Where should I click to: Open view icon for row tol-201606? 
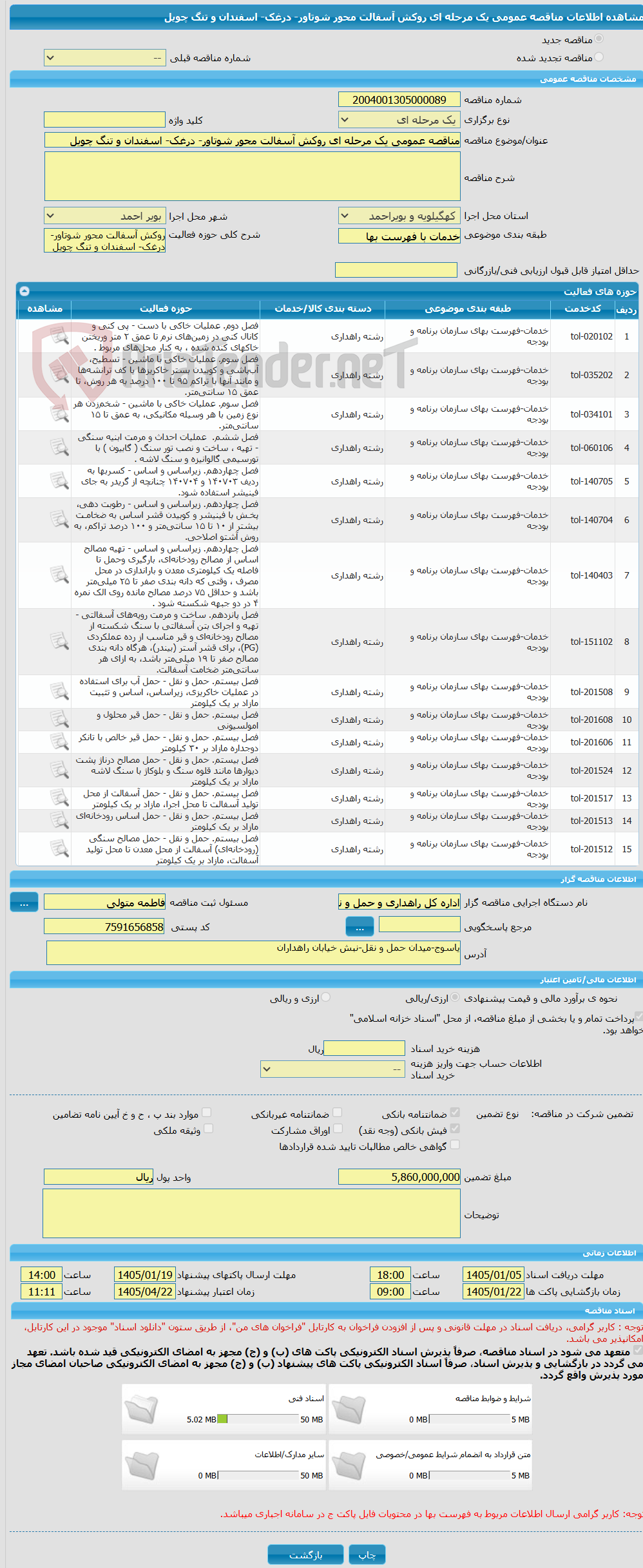pos(59,741)
